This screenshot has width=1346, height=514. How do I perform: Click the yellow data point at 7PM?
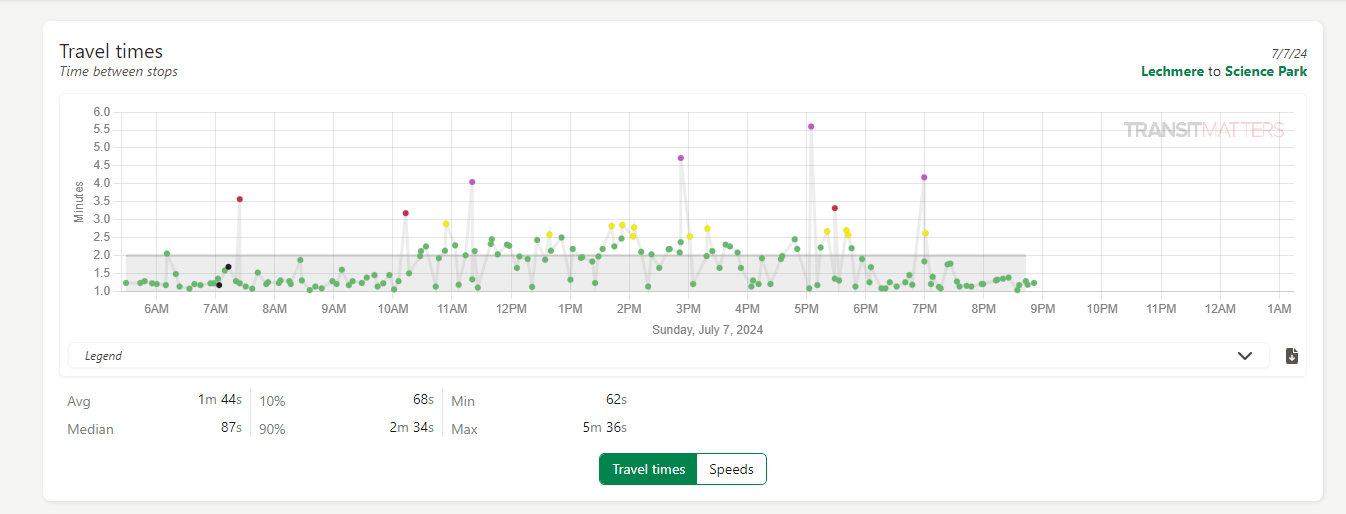tap(925, 233)
